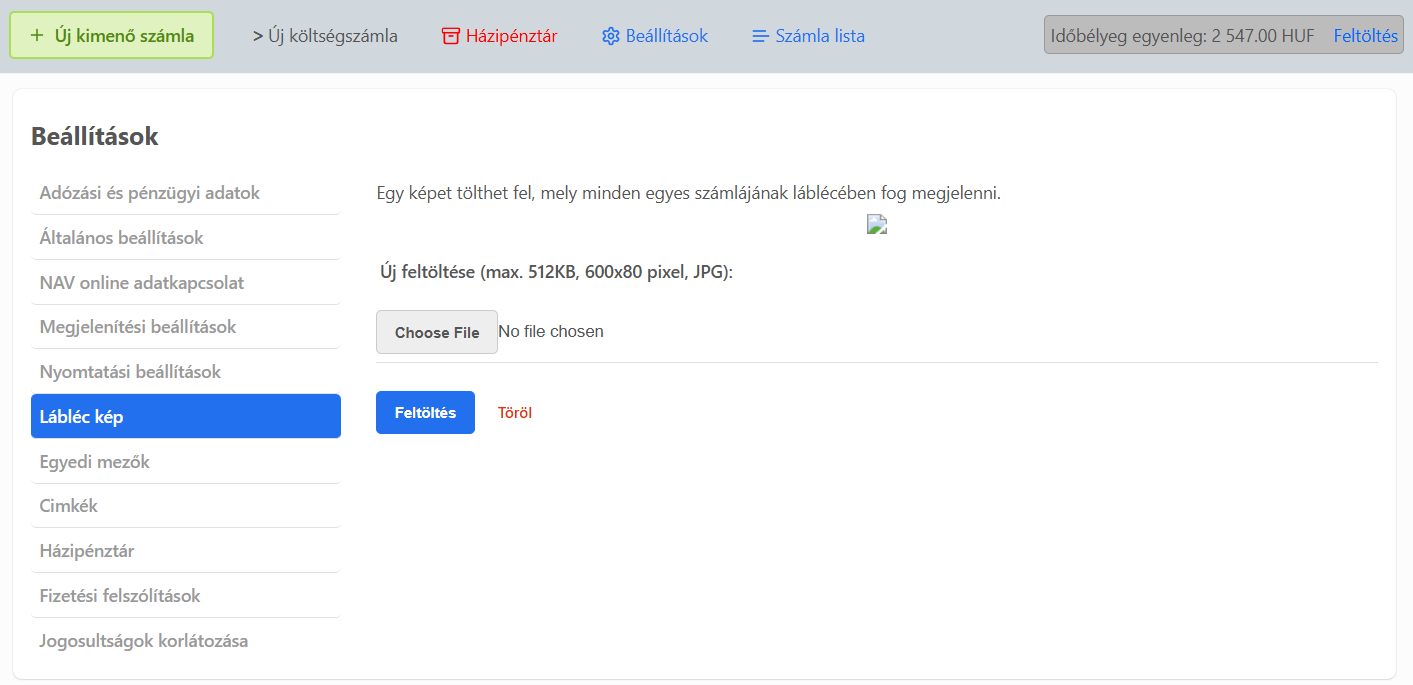
Task: Click the broken footer image preview
Action: [x=877, y=225]
